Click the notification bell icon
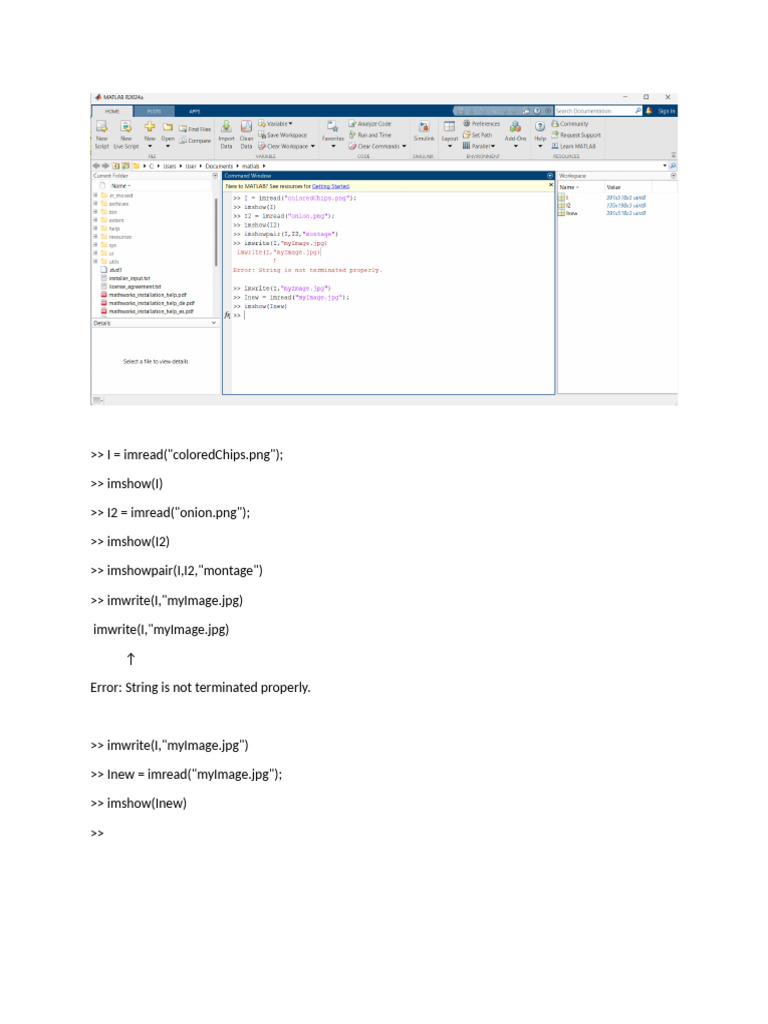The width and height of the screenshot is (768, 1024). [x=649, y=111]
